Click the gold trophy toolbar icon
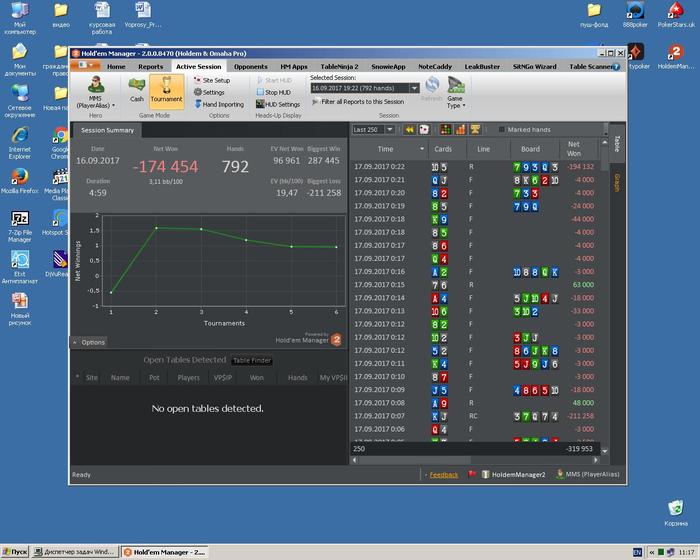700x560 pixels. click(475, 130)
